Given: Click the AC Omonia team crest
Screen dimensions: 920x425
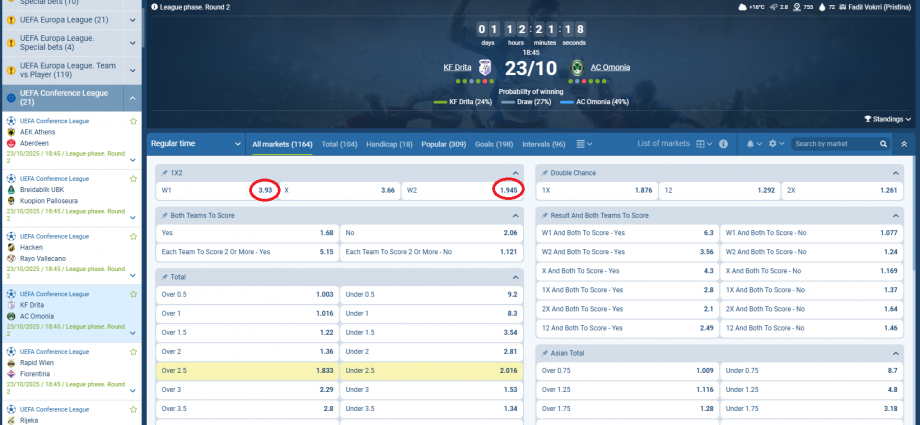Looking at the screenshot, I should coord(577,67).
